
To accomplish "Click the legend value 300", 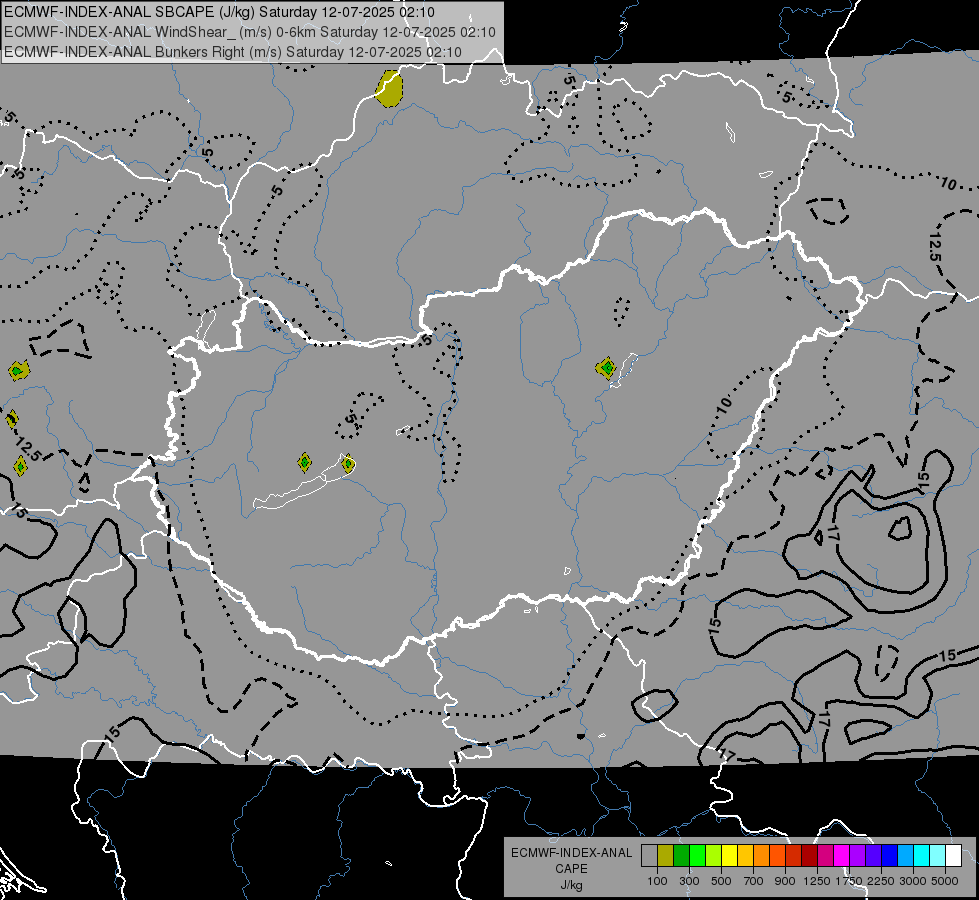I will (689, 881).
